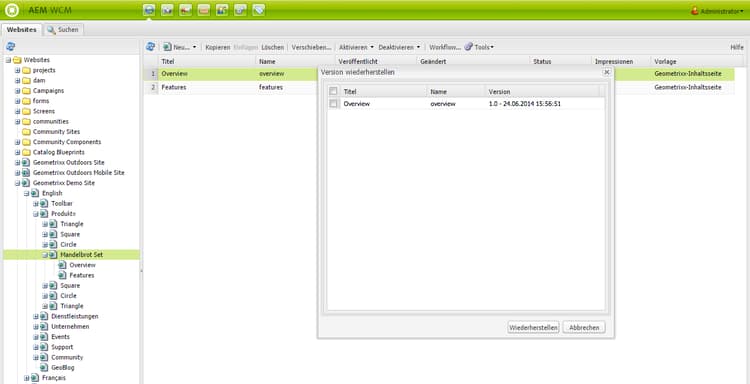Sort by the Impressionen column header
Screen dimensions: 750x384
click(x=621, y=62)
